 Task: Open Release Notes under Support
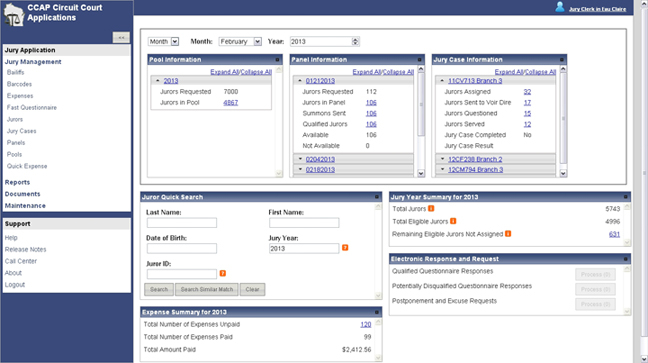[x=25, y=249]
